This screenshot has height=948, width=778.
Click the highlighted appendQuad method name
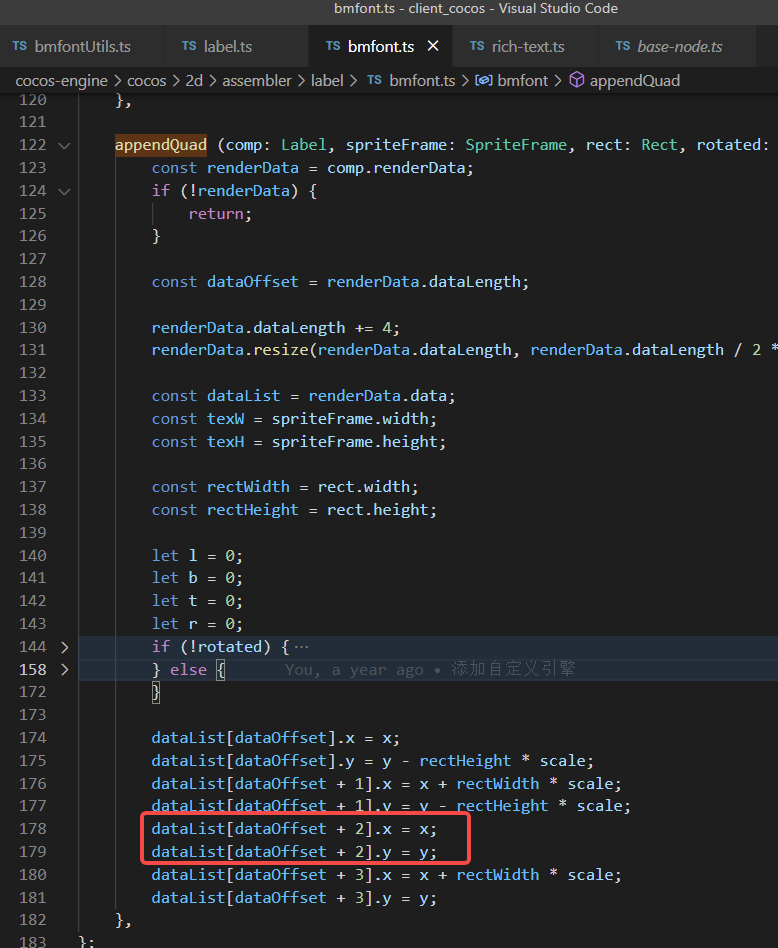tap(161, 145)
